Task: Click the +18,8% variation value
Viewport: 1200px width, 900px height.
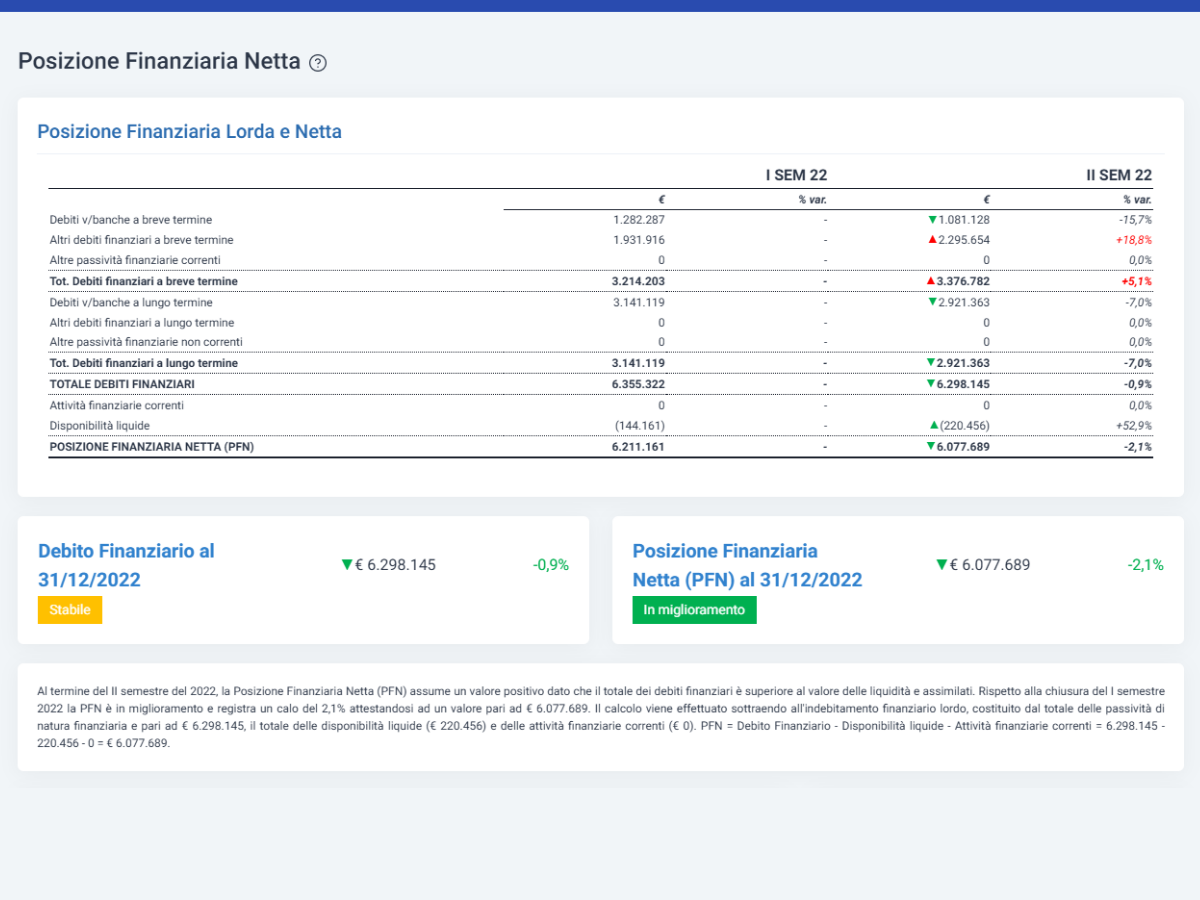Action: (1134, 240)
